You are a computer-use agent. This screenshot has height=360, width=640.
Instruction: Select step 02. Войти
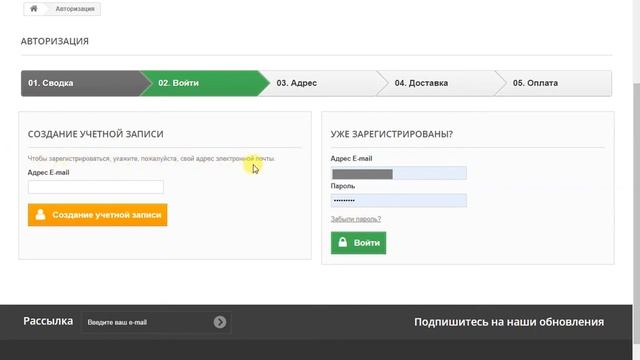(x=204, y=83)
